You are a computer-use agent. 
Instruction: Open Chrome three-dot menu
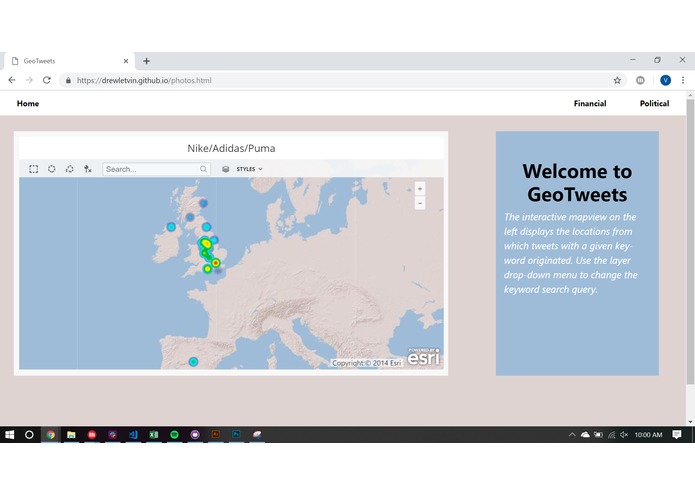tap(683, 80)
